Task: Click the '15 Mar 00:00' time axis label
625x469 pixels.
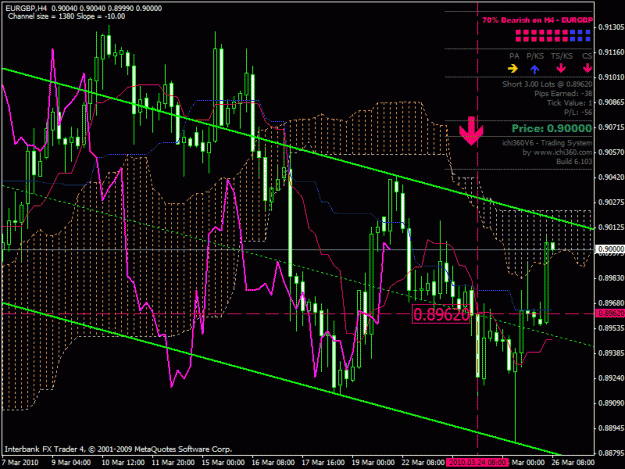Action: click(223, 462)
